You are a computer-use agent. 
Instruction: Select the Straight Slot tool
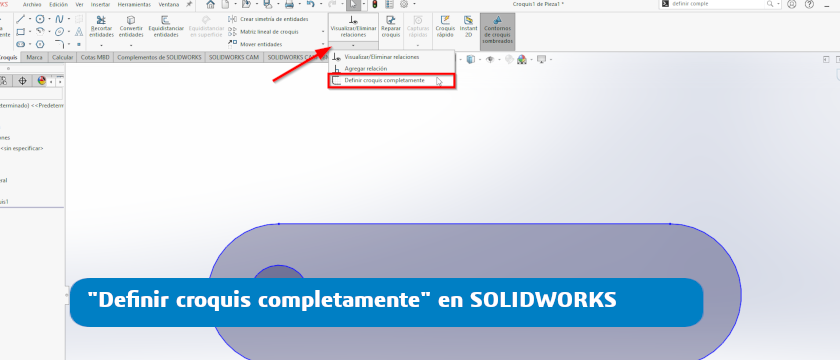pyautogui.click(x=20, y=44)
